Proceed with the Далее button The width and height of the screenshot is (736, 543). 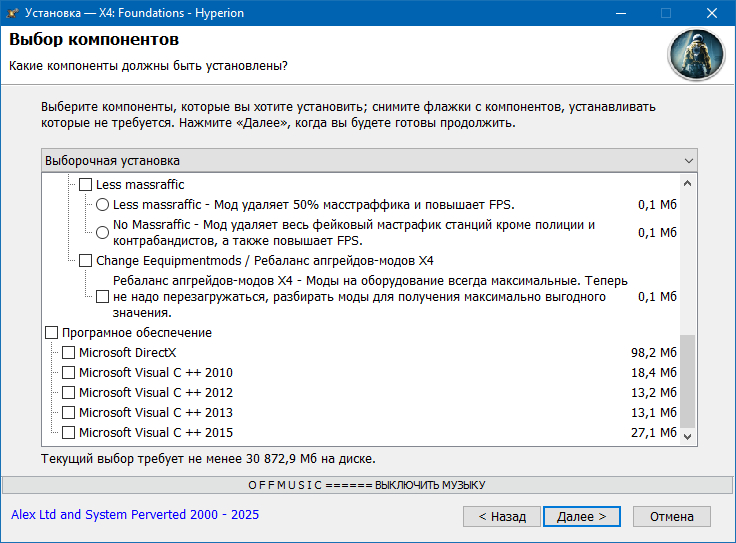582,517
